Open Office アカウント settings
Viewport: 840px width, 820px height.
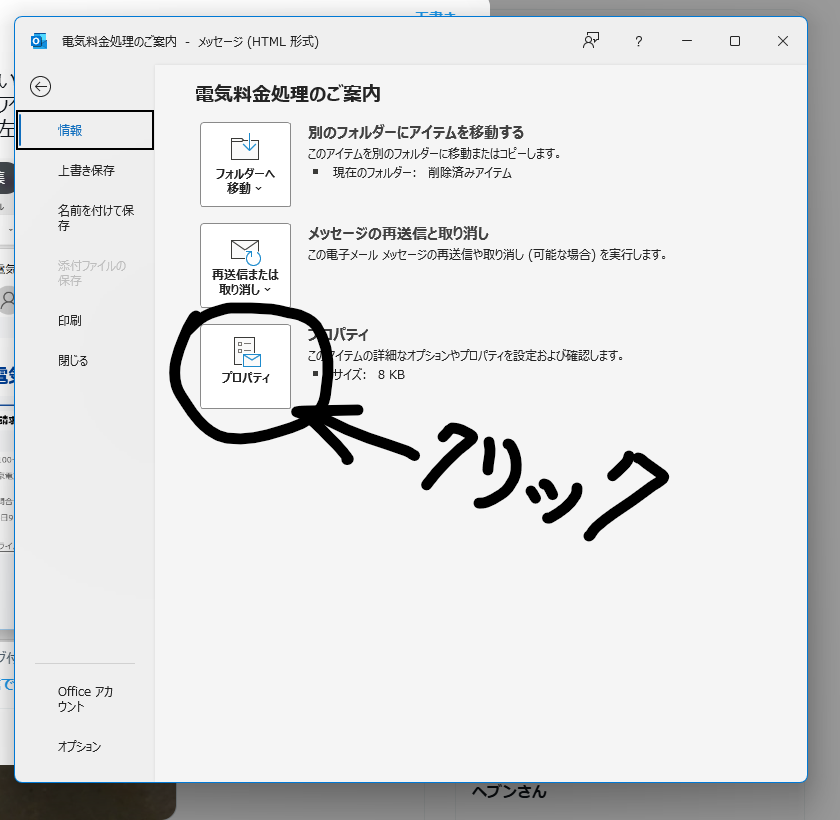pos(83,698)
